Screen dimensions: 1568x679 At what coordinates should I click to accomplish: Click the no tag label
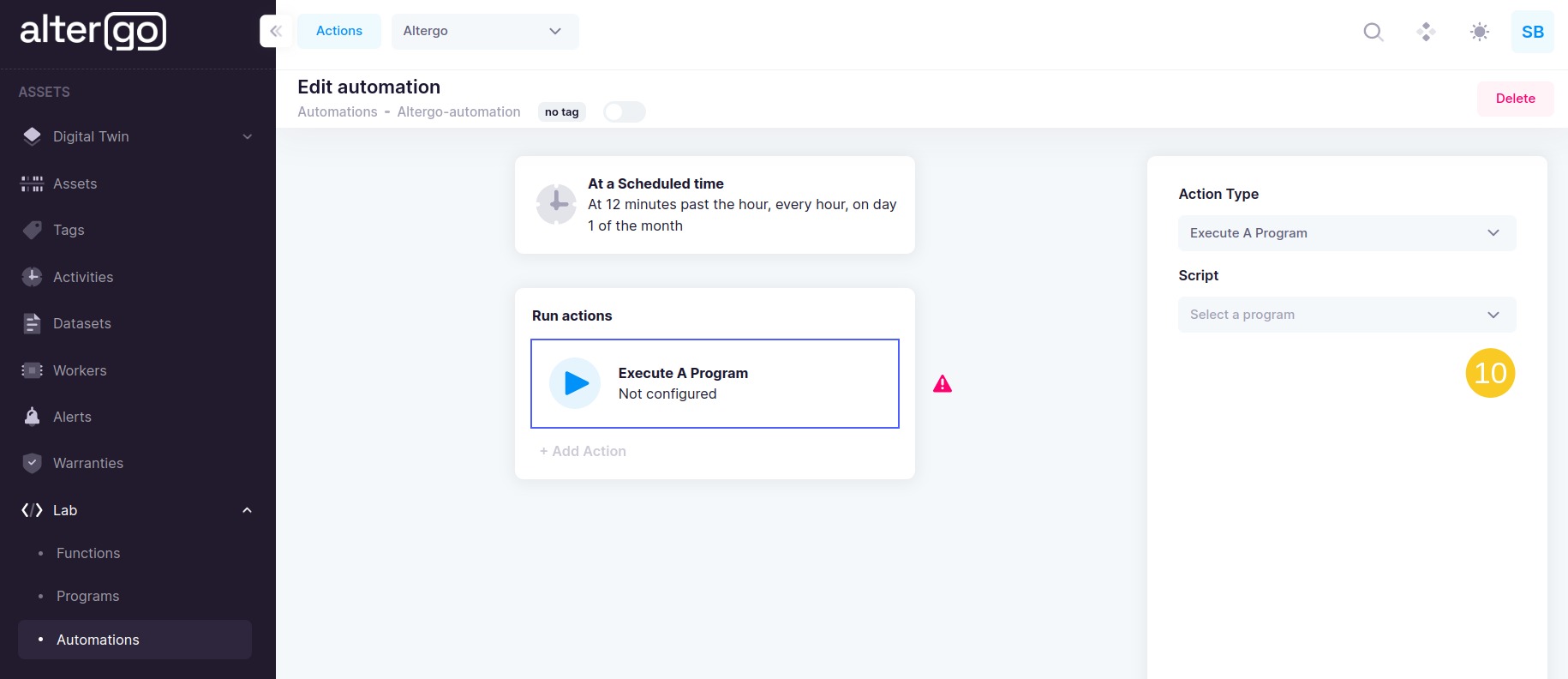pos(561,112)
